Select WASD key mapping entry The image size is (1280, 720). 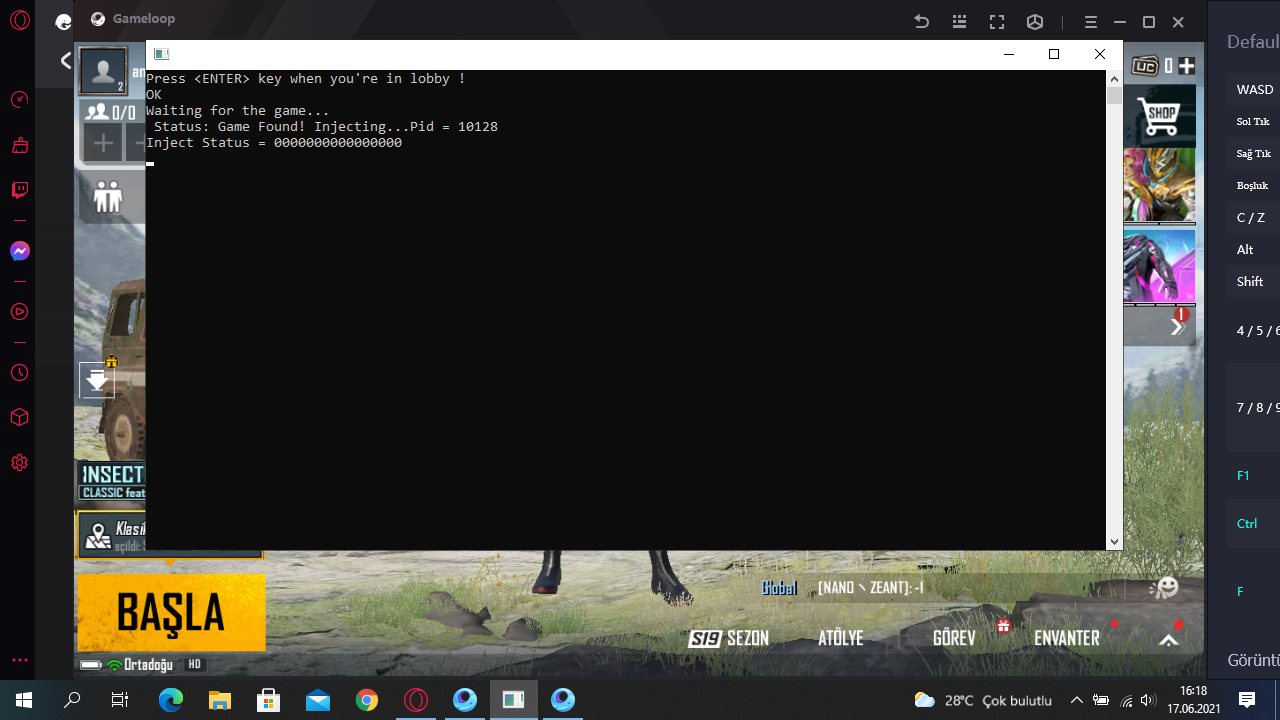pyautogui.click(x=1255, y=89)
